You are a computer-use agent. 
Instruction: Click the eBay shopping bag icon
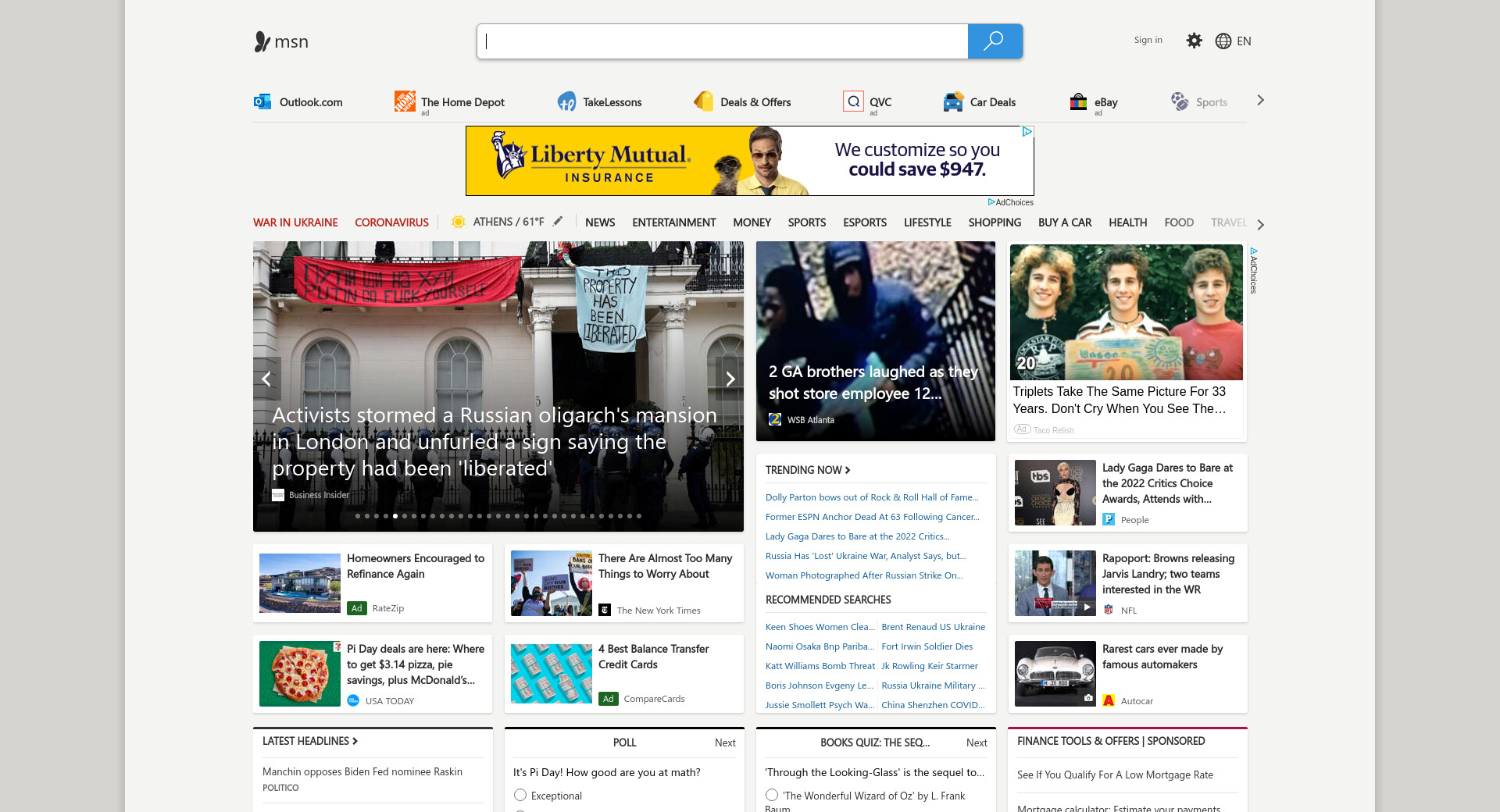pyautogui.click(x=1078, y=101)
